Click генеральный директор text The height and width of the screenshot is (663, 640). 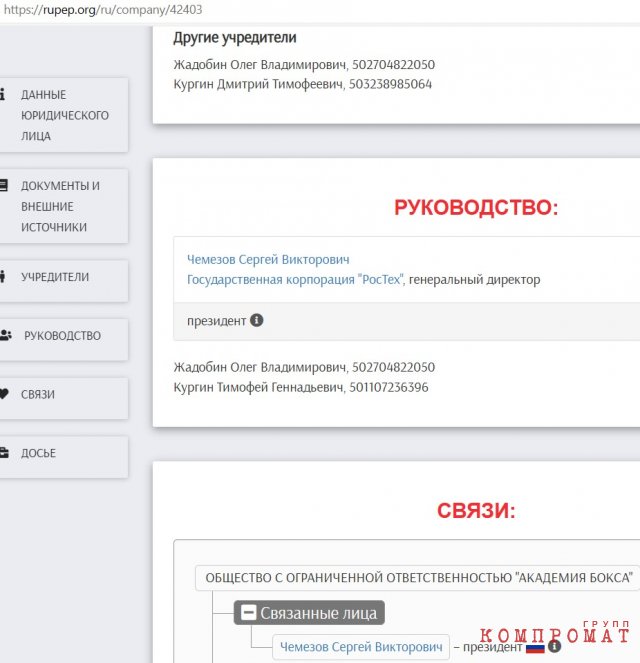point(475,279)
